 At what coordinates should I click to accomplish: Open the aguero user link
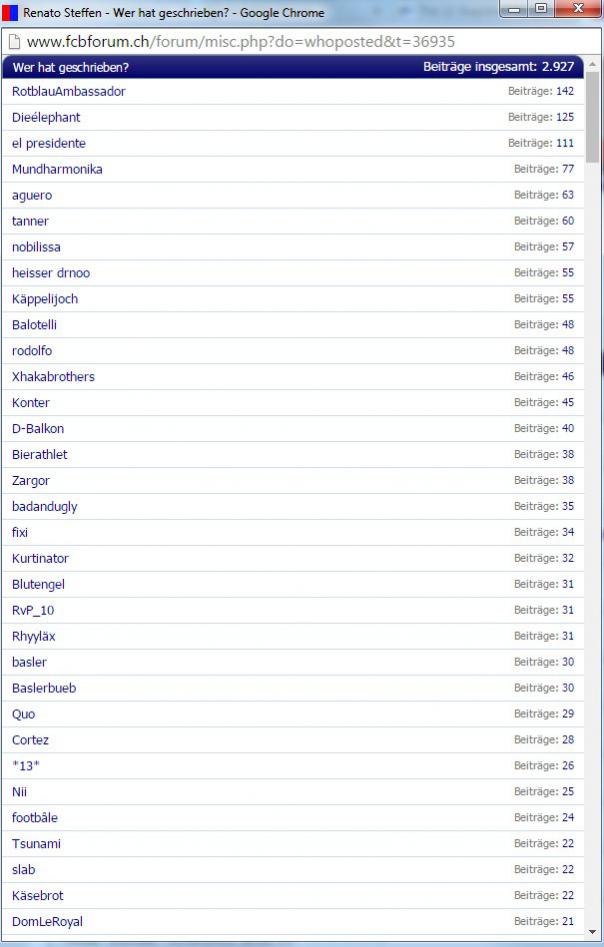coord(32,195)
